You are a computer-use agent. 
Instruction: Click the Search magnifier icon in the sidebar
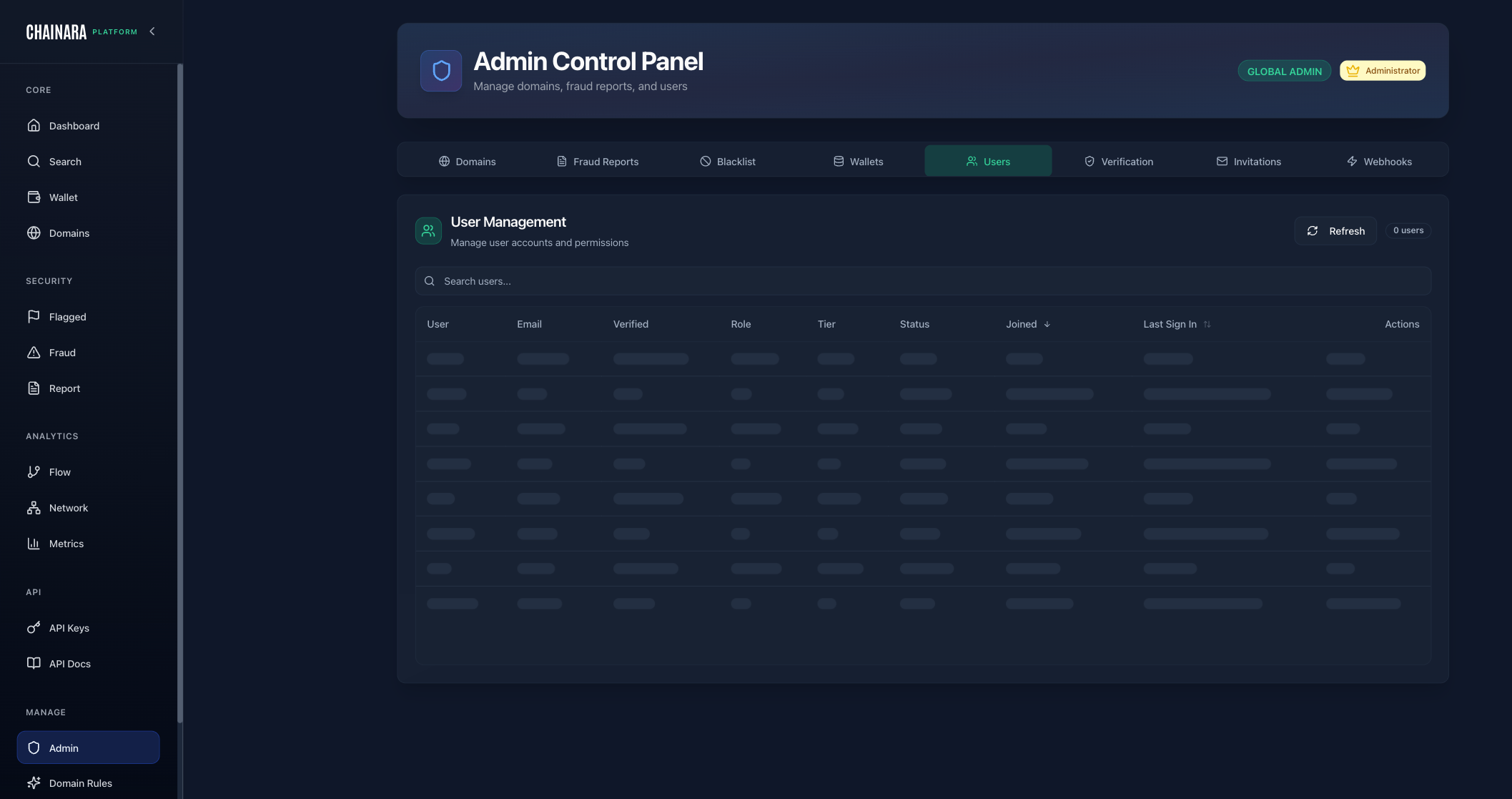click(x=34, y=161)
